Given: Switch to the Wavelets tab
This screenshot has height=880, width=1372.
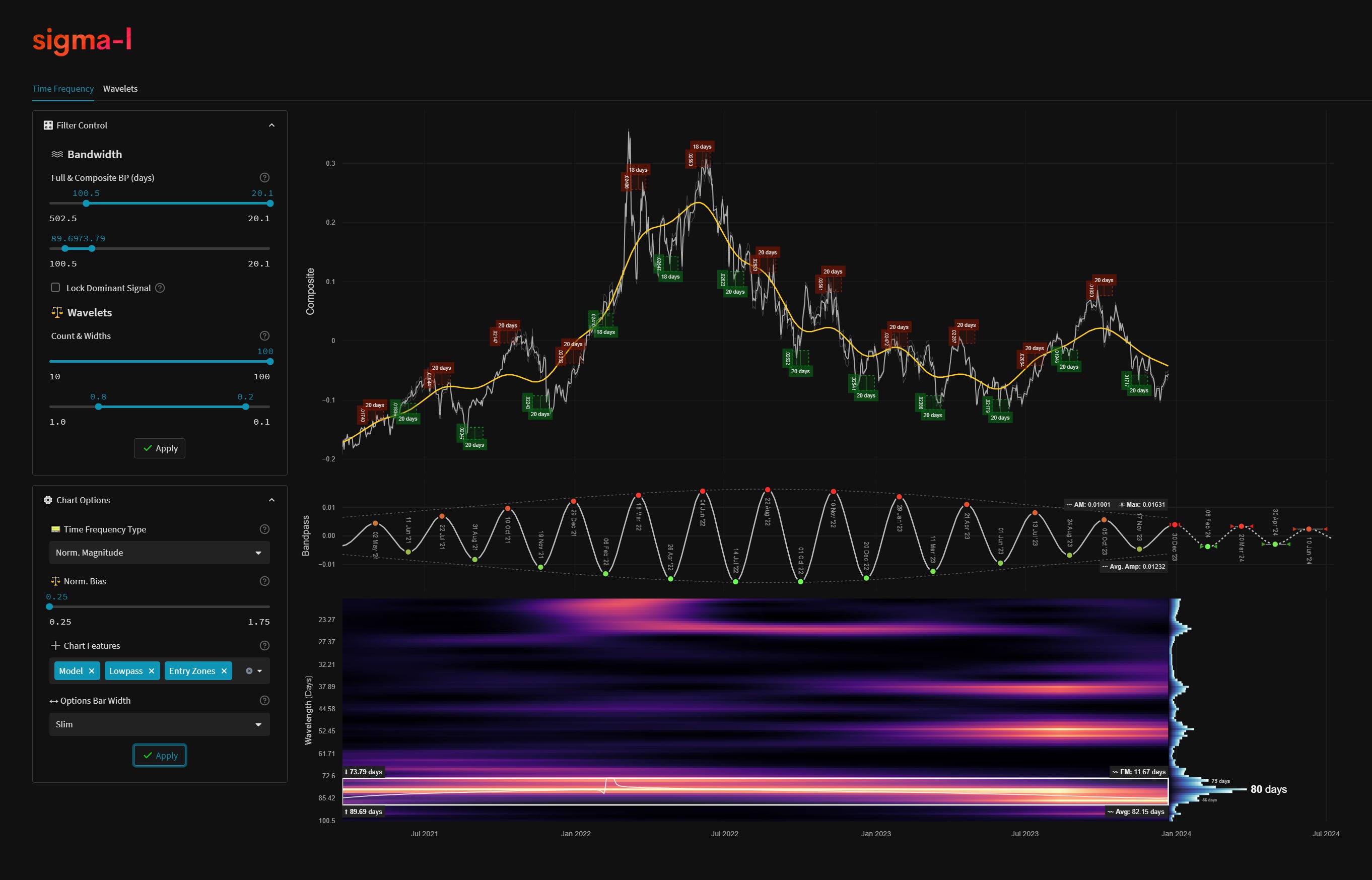Looking at the screenshot, I should coord(120,89).
